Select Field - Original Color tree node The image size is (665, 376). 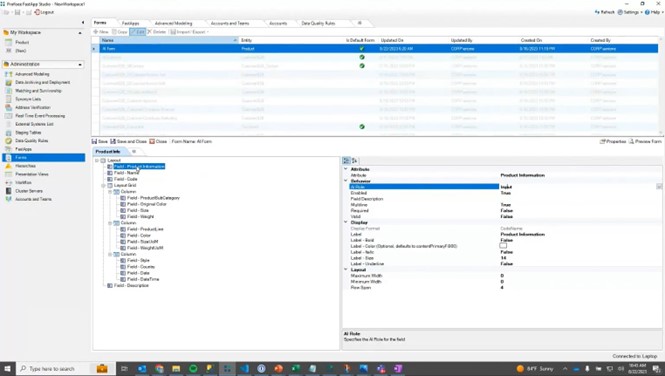coord(147,204)
